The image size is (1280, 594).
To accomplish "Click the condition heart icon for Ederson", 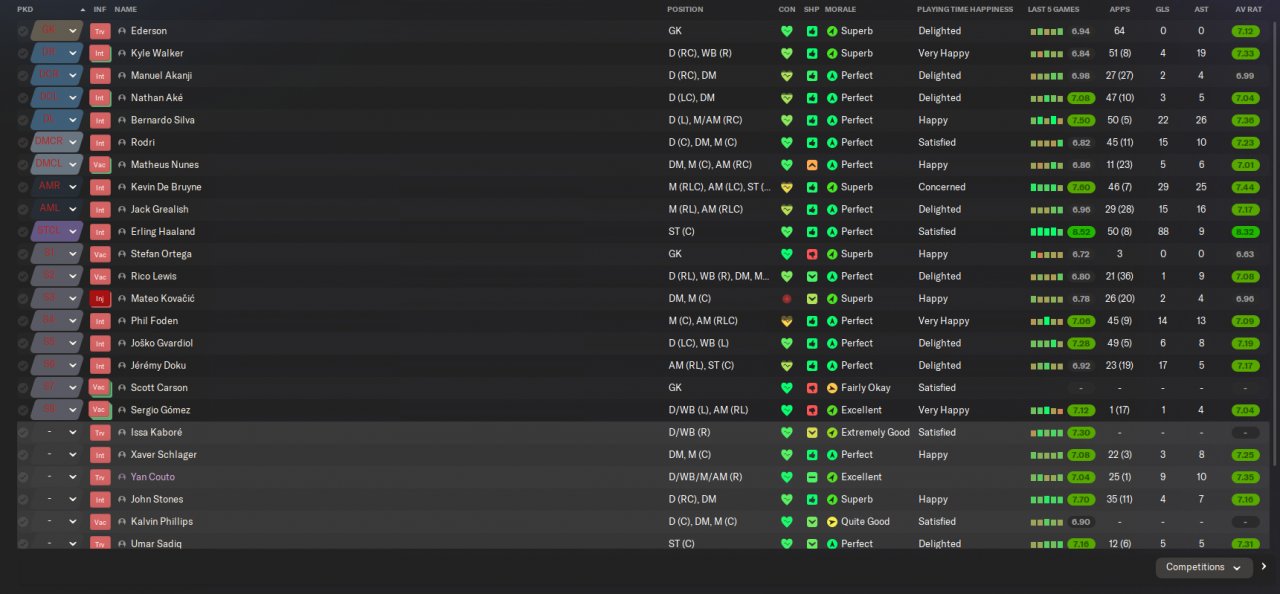I will 787,31.
